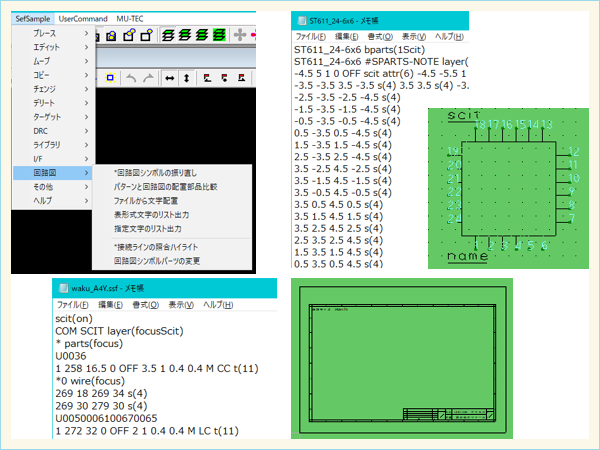Click the vertical double-arrow flip icon

(187, 78)
